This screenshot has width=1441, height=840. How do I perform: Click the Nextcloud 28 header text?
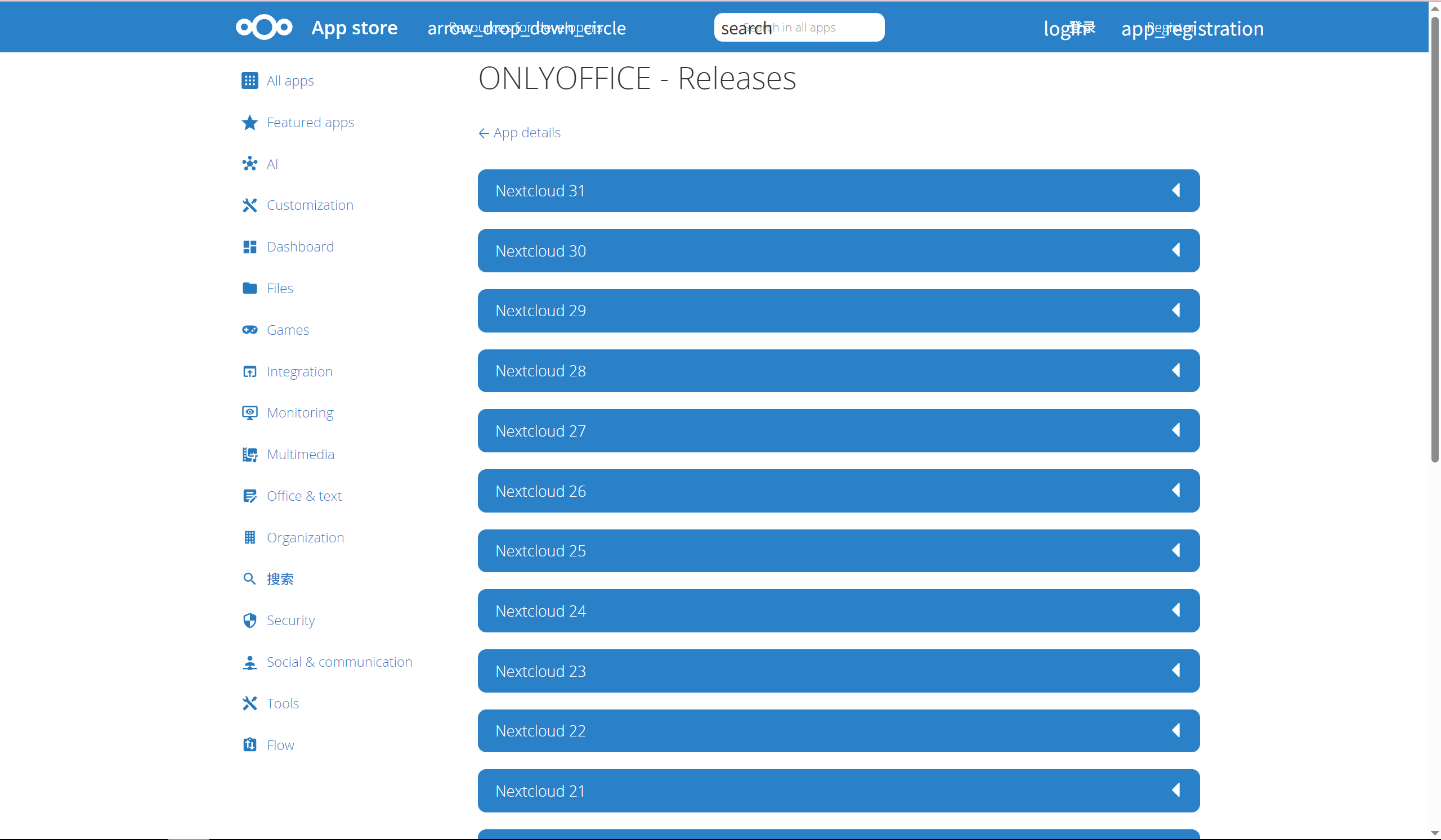click(540, 371)
